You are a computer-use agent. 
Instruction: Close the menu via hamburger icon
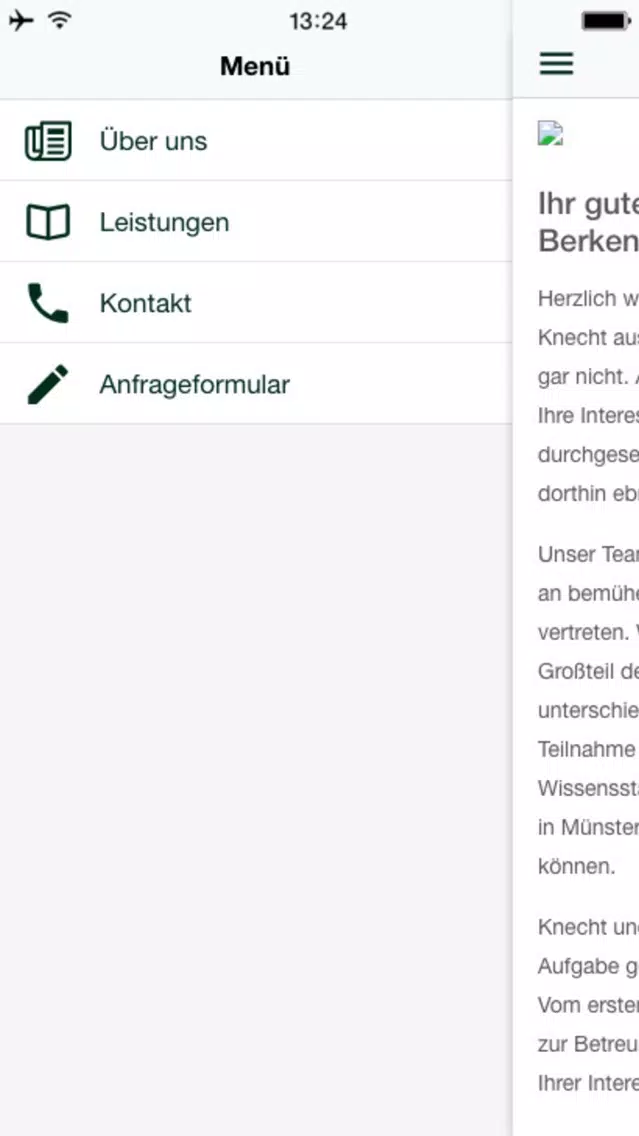(556, 64)
